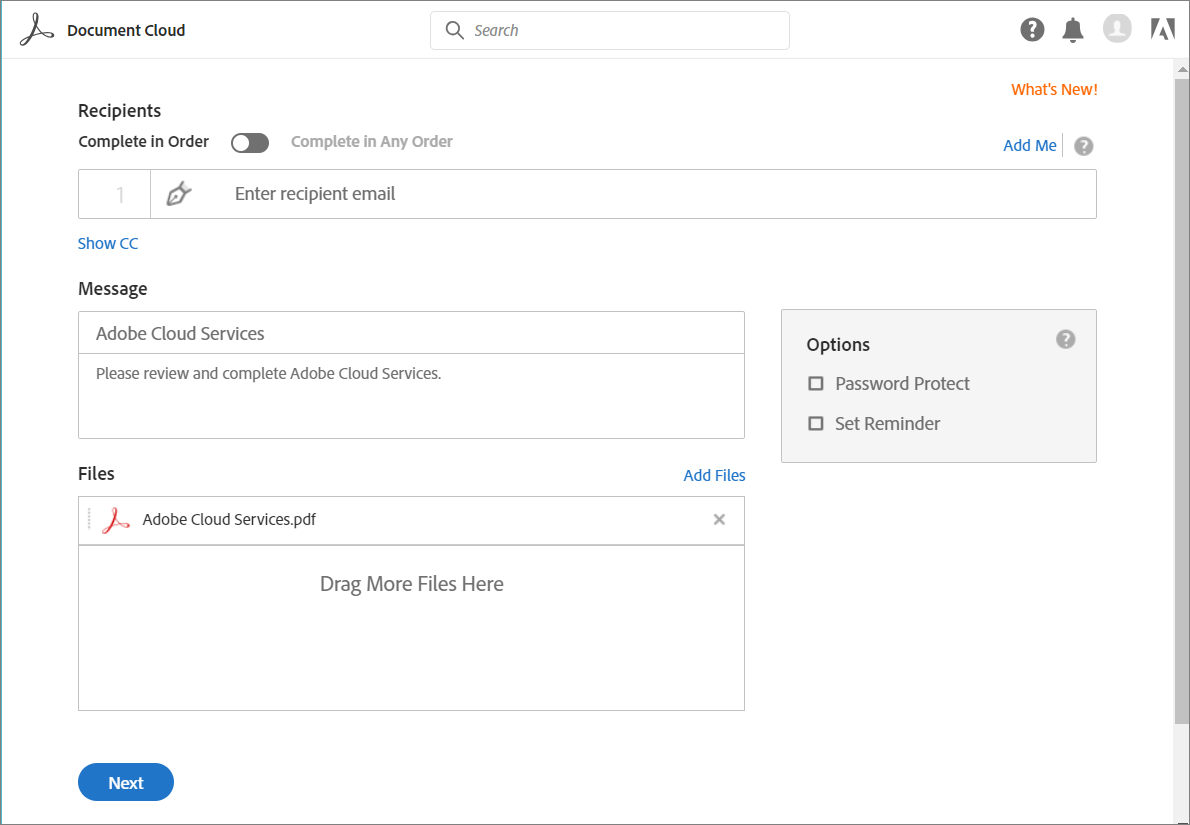Open the help question mark icon in header
This screenshot has height=825, width=1190.
click(1032, 30)
